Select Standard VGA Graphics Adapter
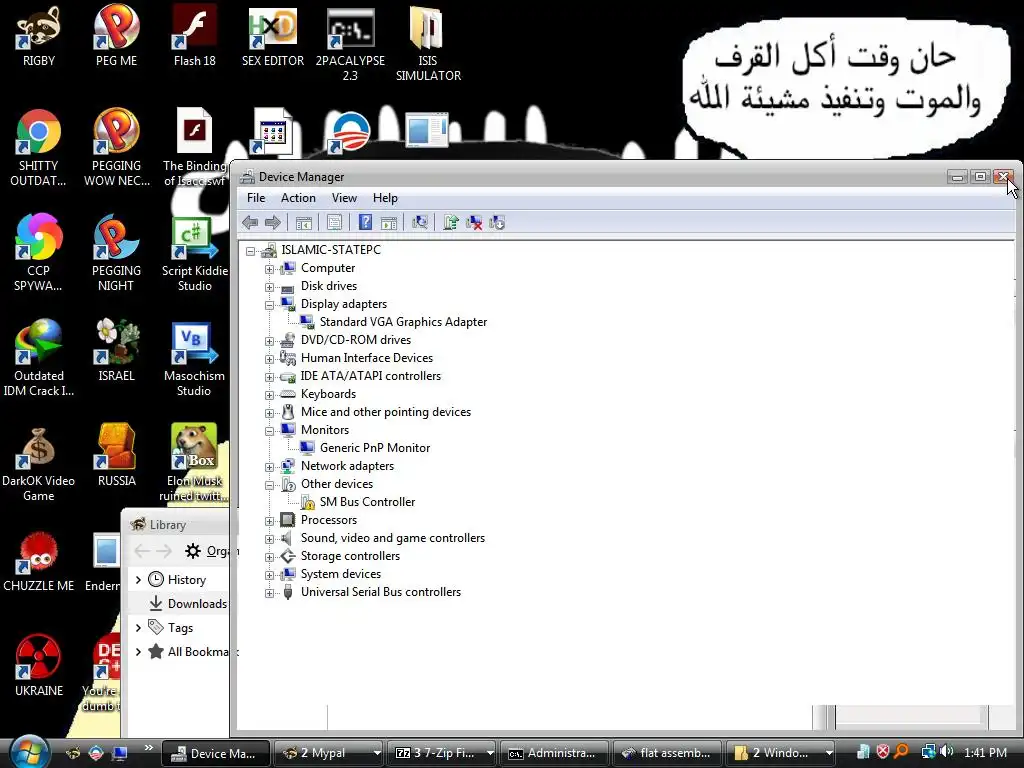Screen dimensions: 1024x768 click(403, 322)
